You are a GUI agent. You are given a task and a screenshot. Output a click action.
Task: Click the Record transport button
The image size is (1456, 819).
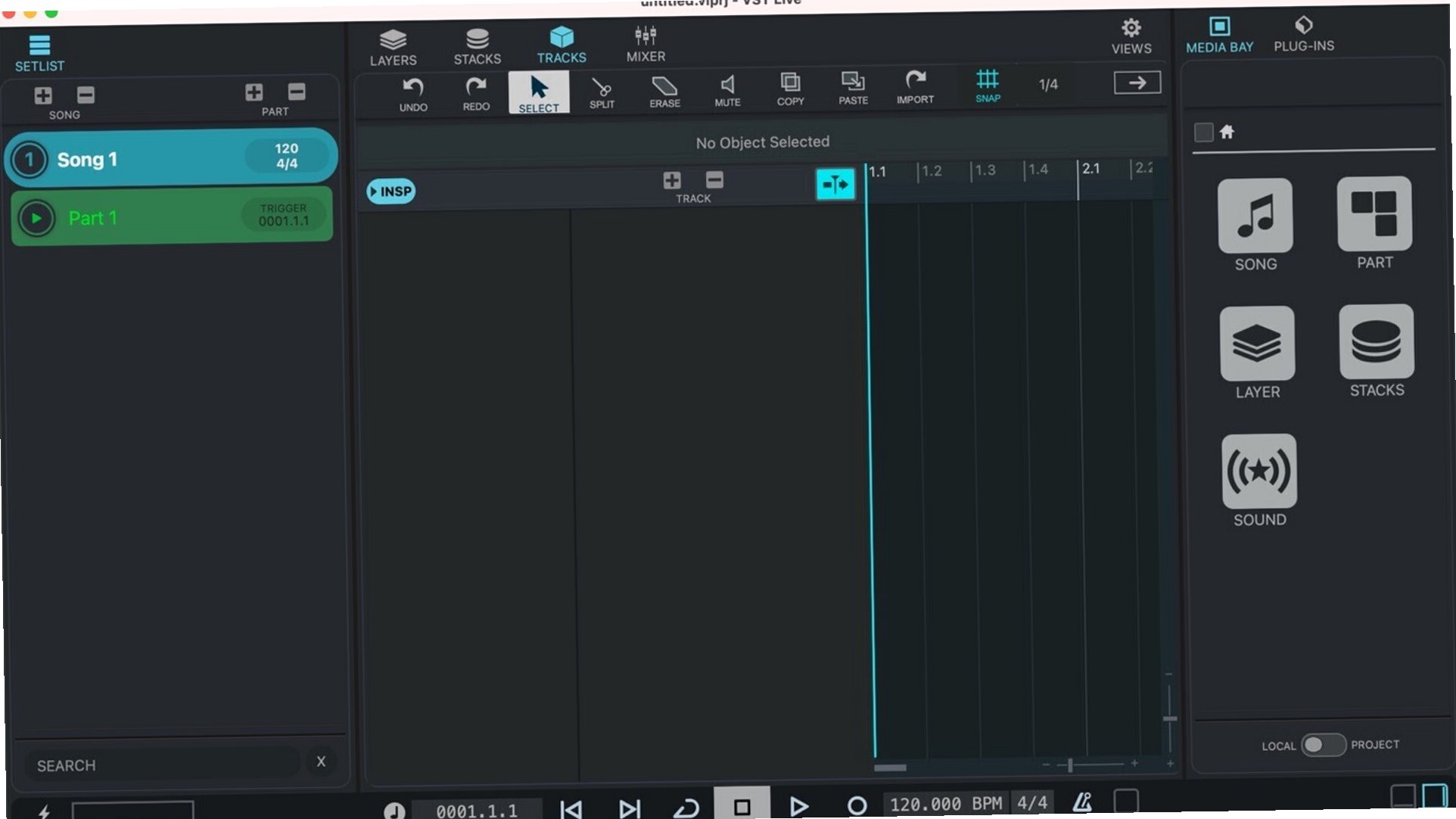(x=856, y=805)
